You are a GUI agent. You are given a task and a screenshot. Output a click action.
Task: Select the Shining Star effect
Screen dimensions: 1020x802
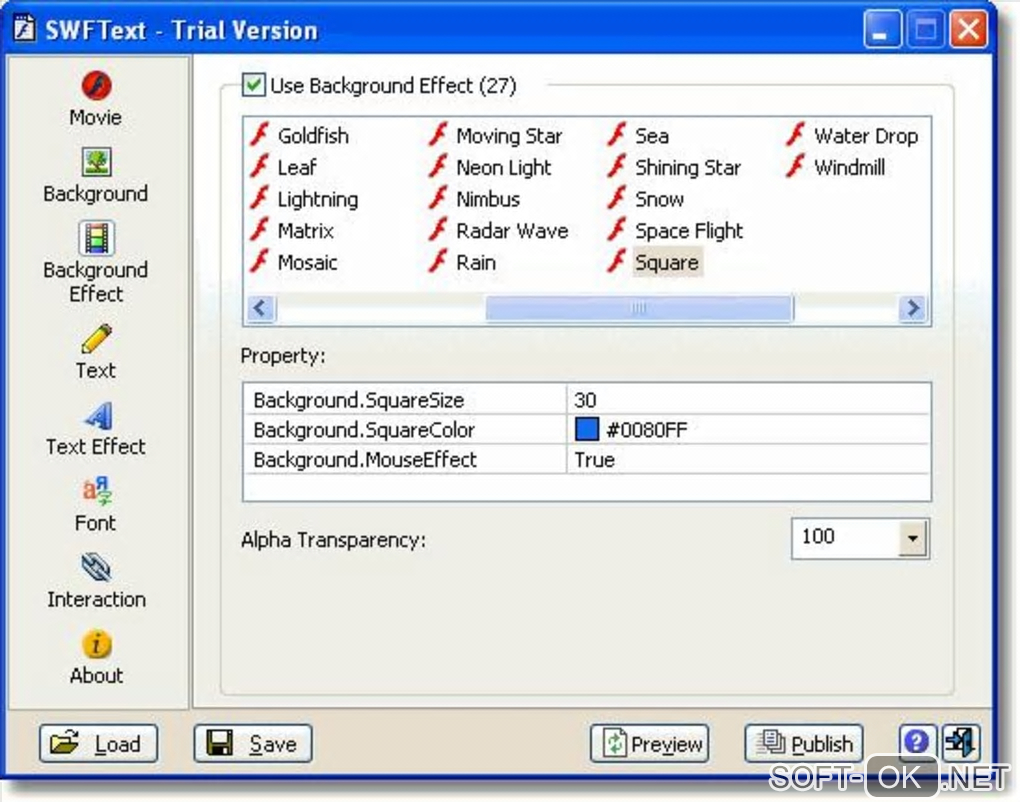pyautogui.click(x=688, y=168)
